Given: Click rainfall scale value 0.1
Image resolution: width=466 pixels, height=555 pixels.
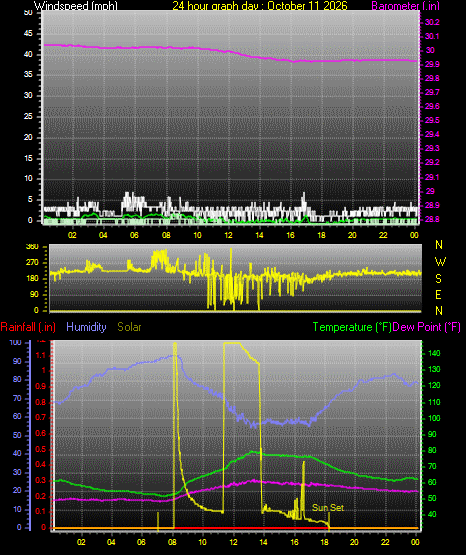Looking at the screenshot, I should click(x=41, y=511).
